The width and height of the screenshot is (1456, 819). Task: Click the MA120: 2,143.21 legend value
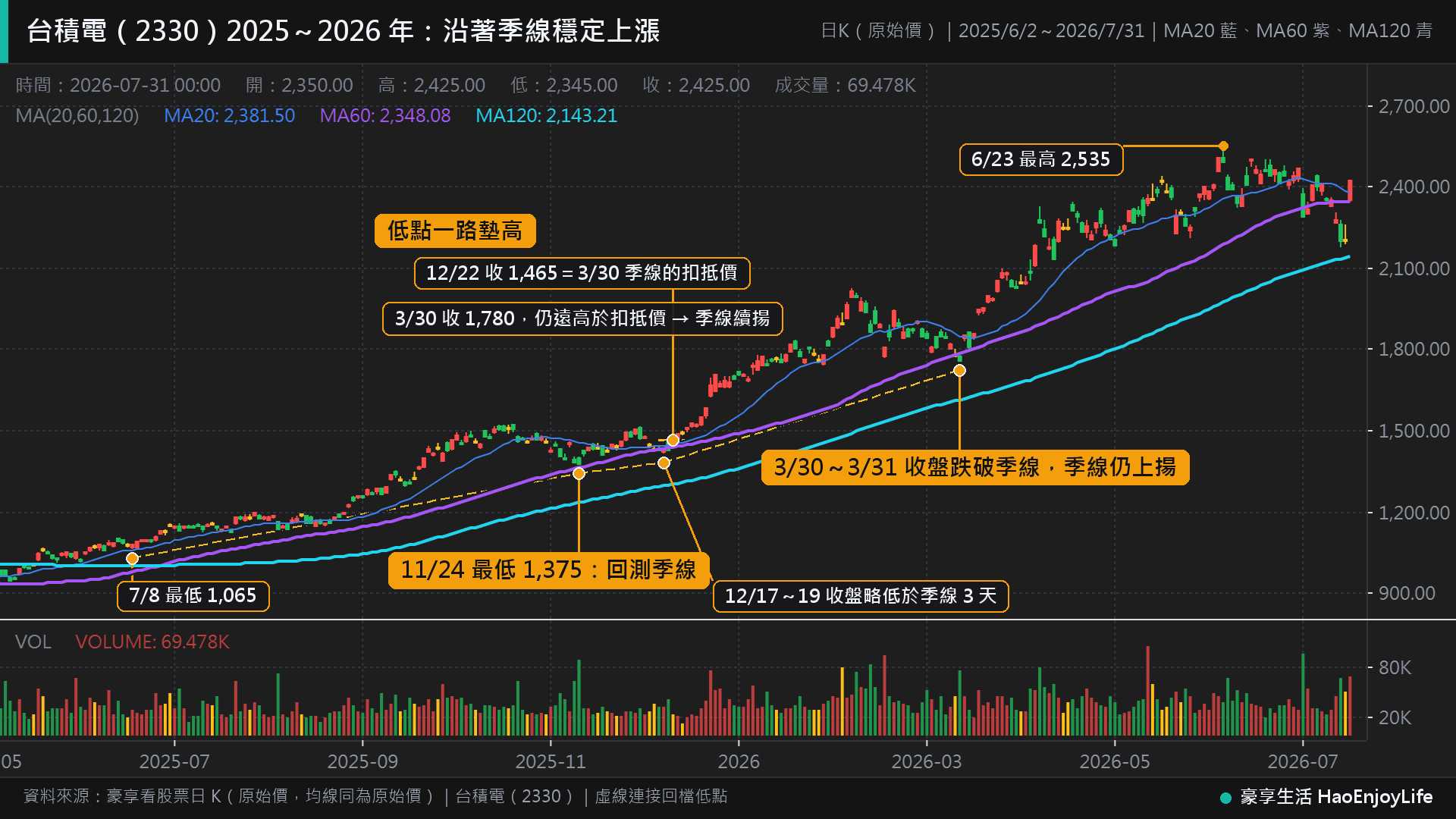click(546, 116)
